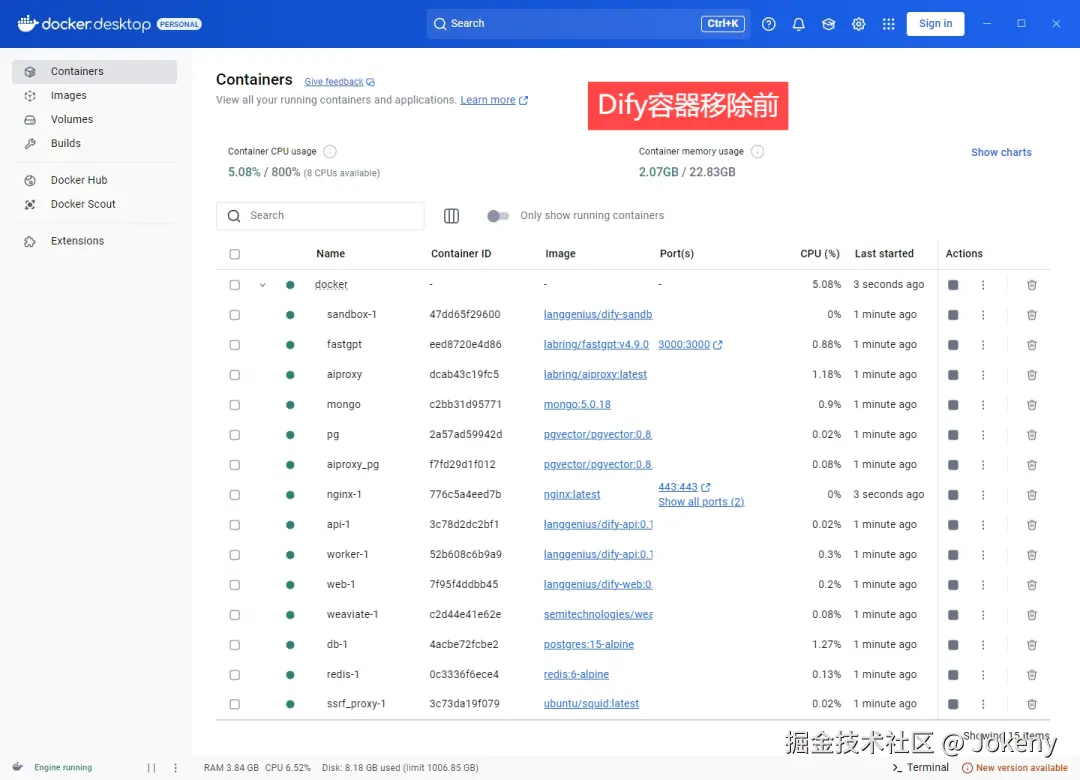1080x780 pixels.
Task: Delete the ssrf_proxy-1 container
Action: coord(1032,704)
